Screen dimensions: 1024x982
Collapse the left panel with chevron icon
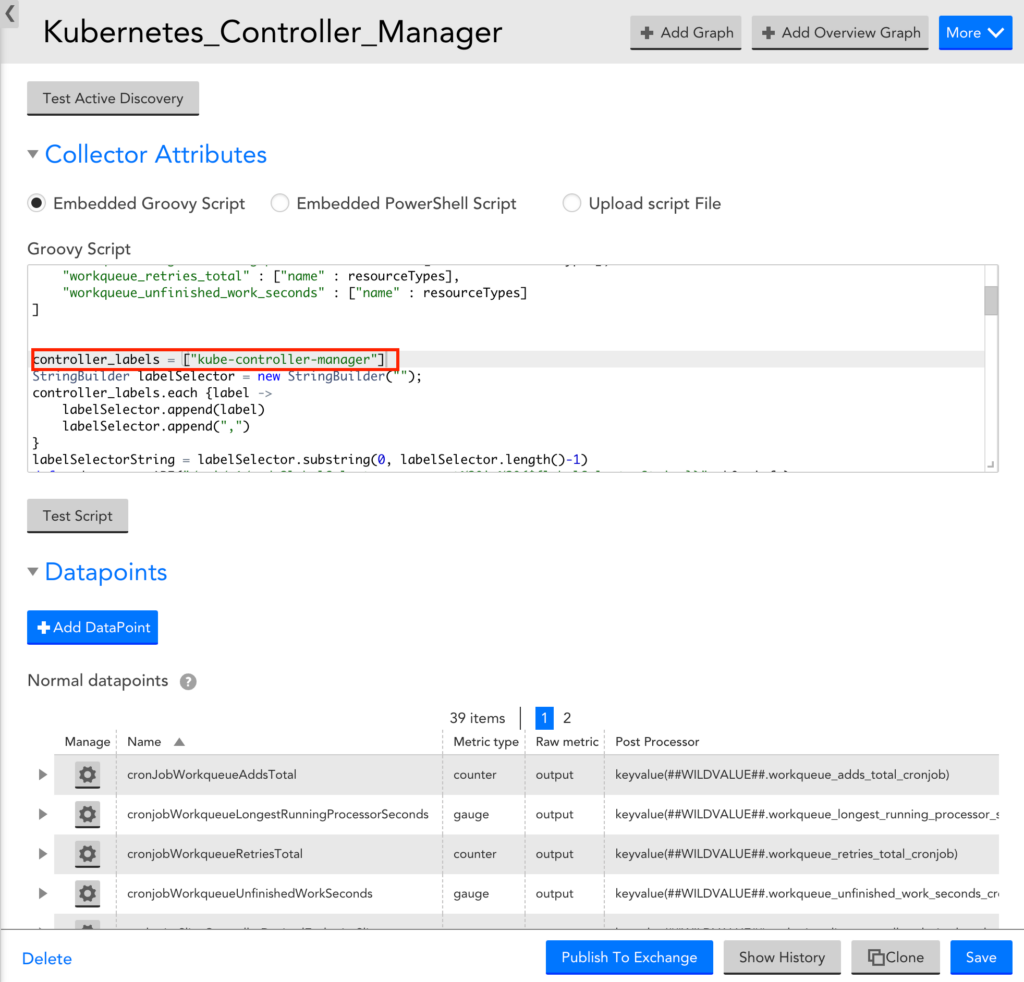coord(10,14)
